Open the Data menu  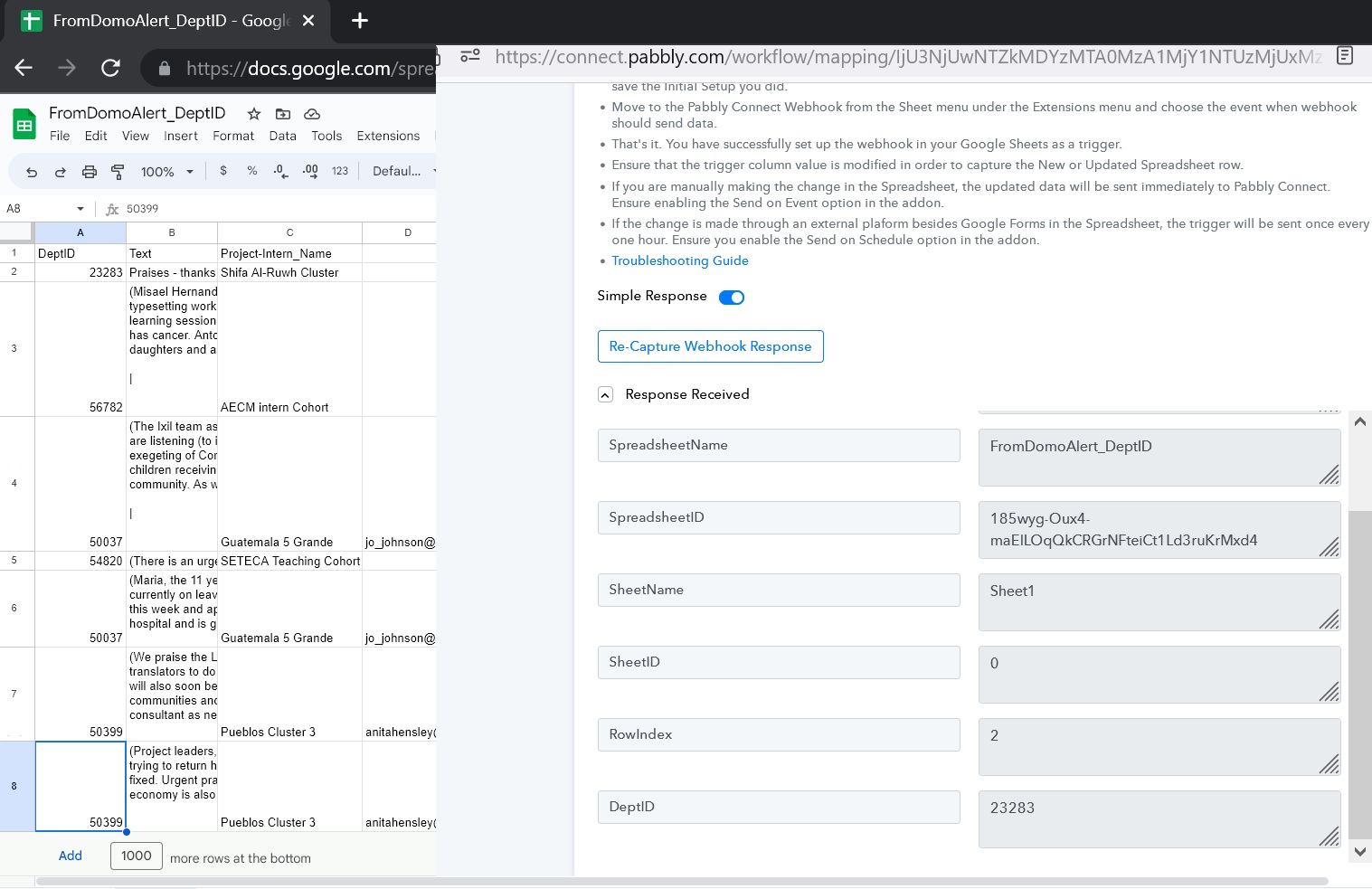pyautogui.click(x=283, y=136)
